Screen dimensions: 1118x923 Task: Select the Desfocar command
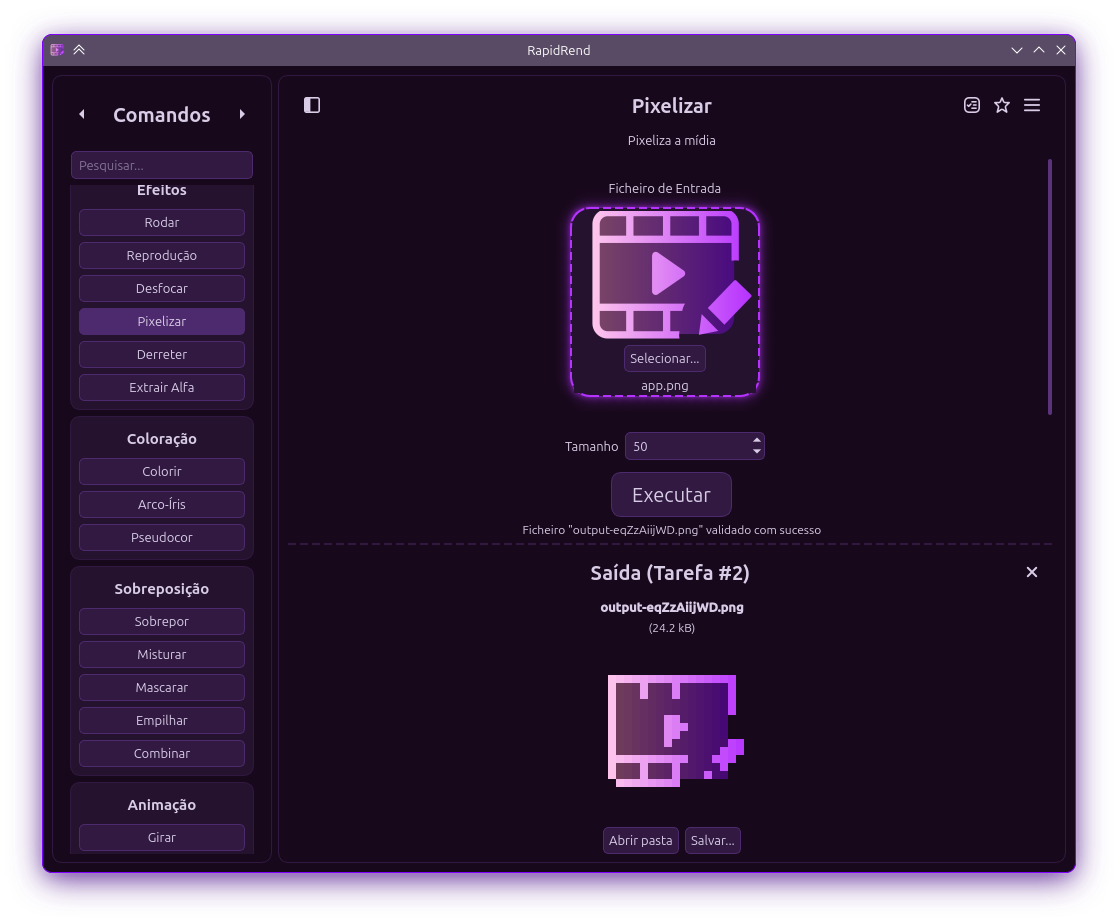(x=162, y=289)
